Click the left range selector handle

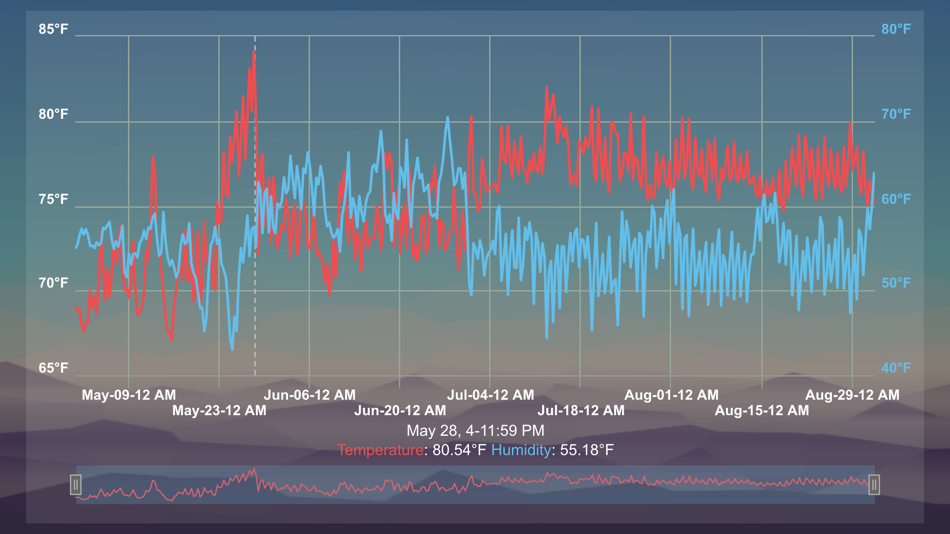click(76, 485)
